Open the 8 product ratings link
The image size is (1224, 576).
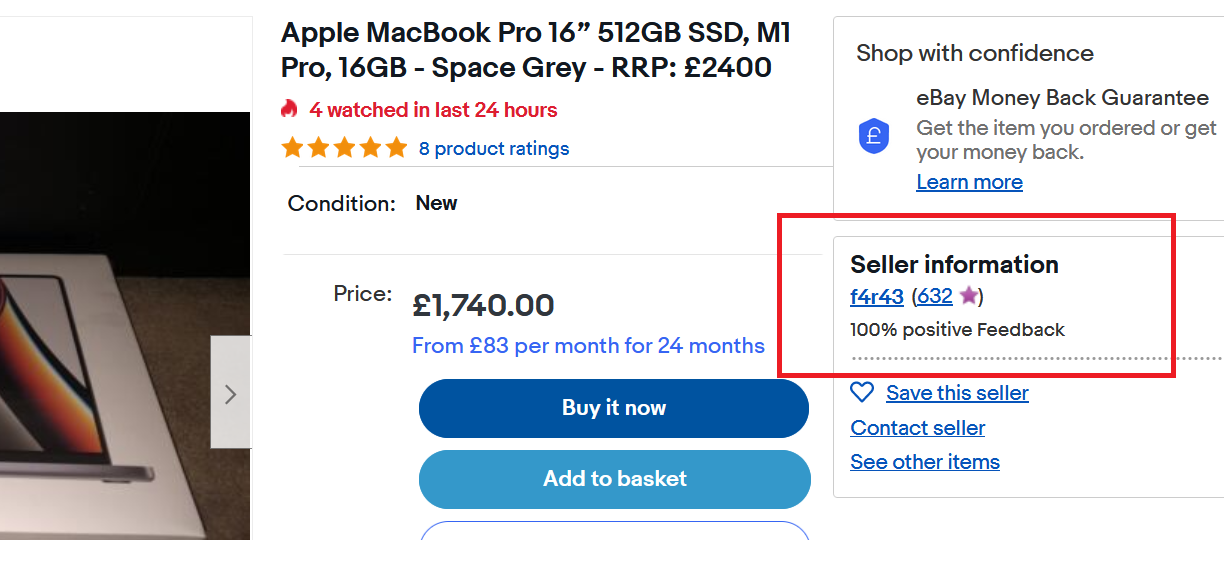[494, 149]
